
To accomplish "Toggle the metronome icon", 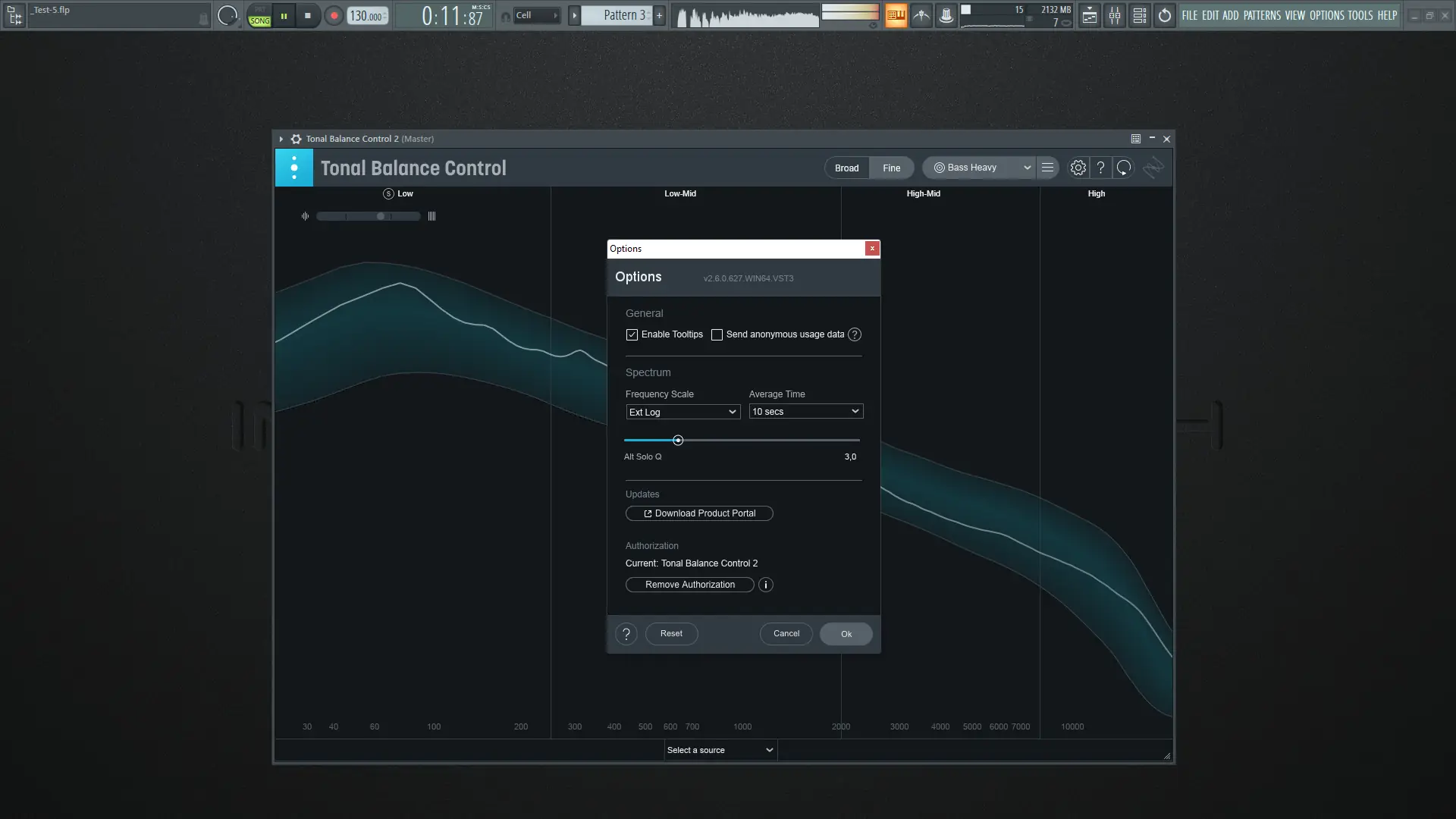I will click(920, 15).
